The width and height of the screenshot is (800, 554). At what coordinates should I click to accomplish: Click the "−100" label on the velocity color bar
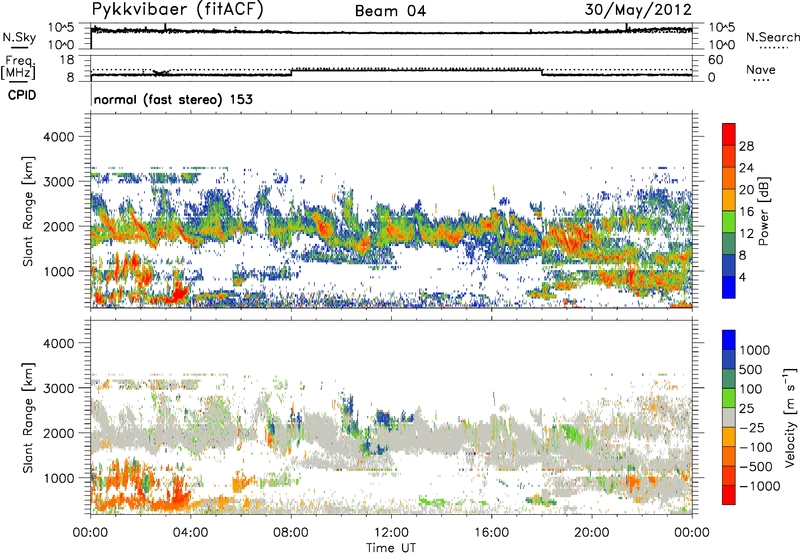point(756,447)
